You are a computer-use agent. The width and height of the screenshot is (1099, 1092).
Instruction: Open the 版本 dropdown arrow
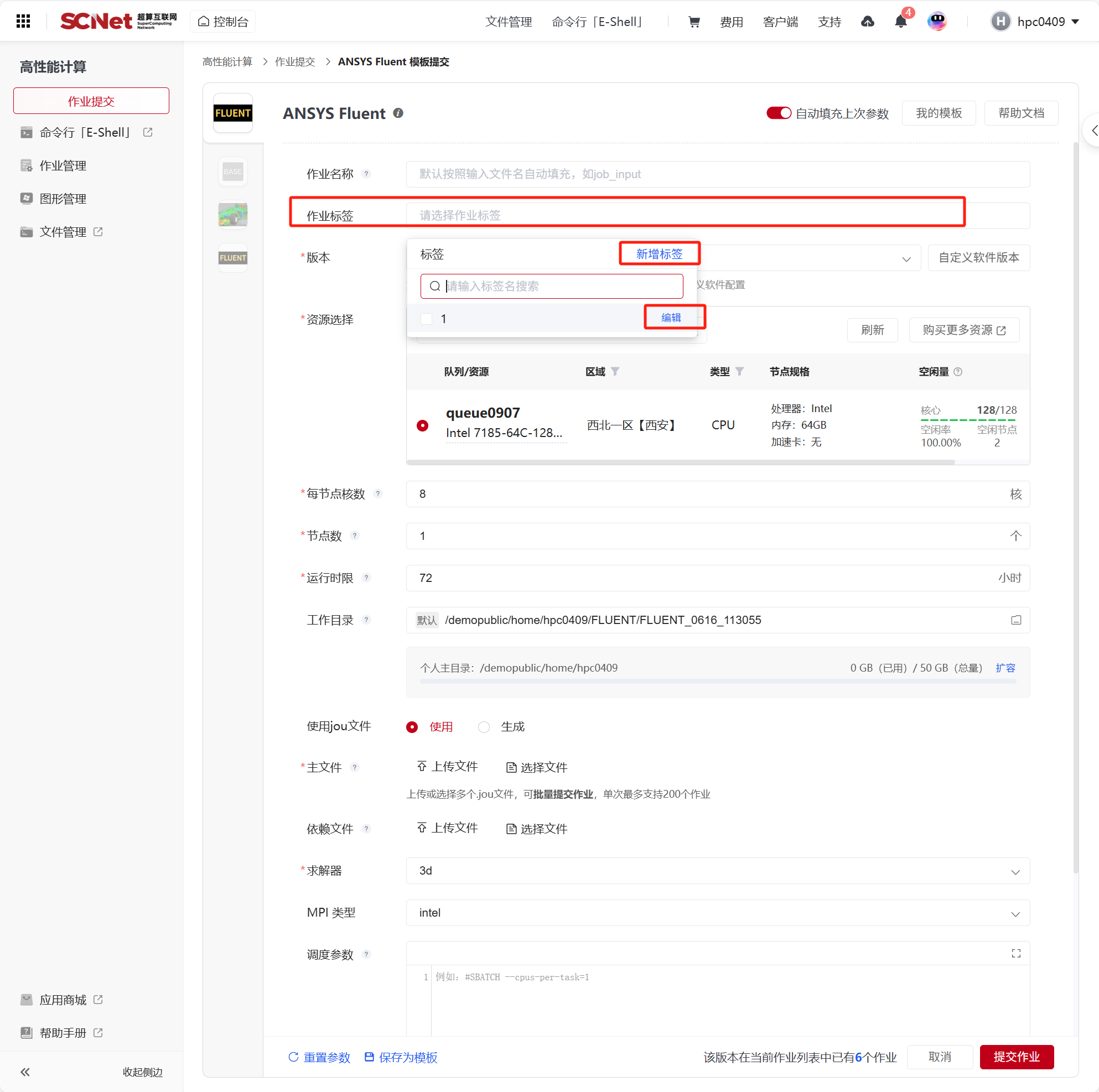pos(906,259)
